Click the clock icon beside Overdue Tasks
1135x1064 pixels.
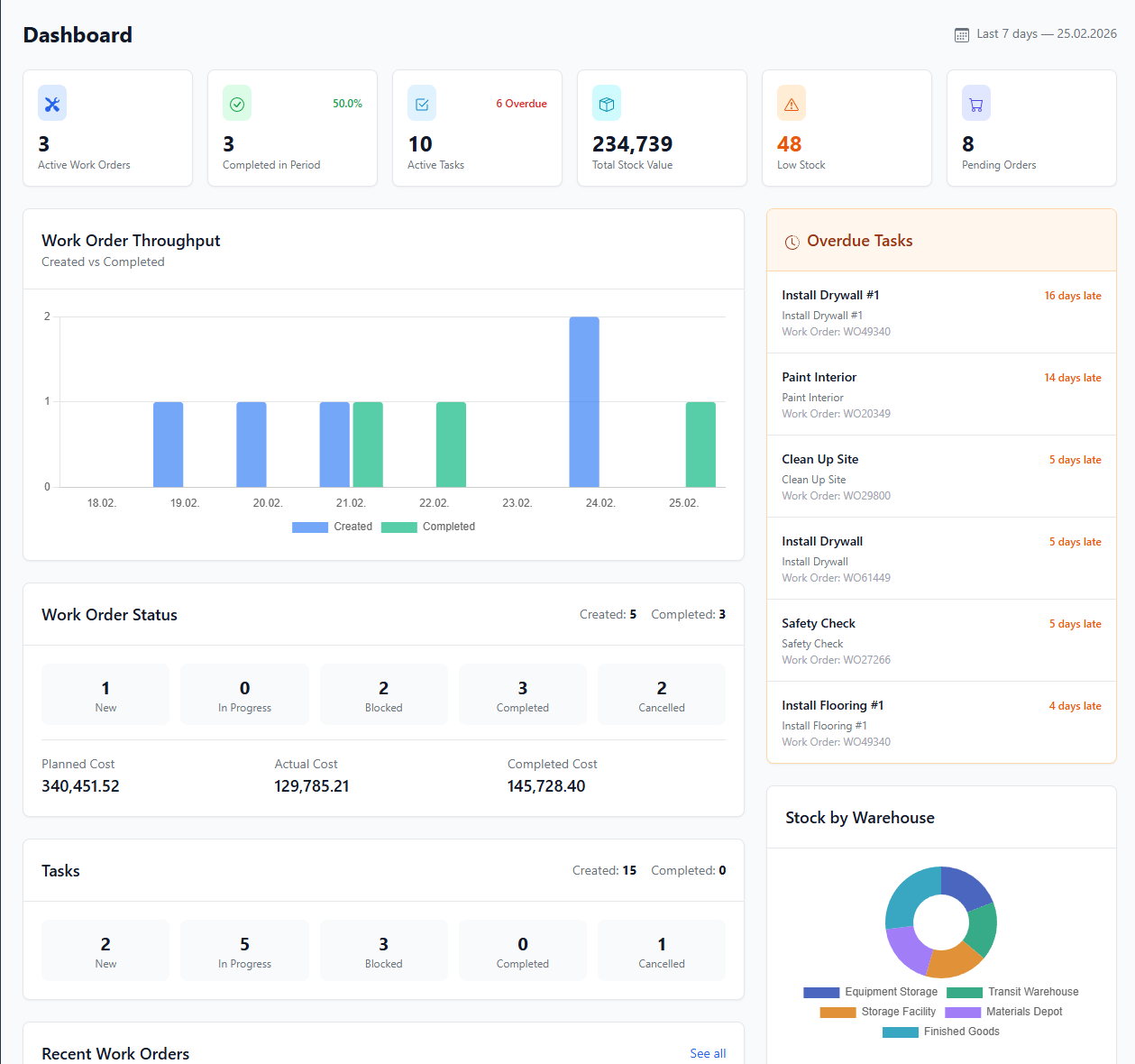coord(792,242)
